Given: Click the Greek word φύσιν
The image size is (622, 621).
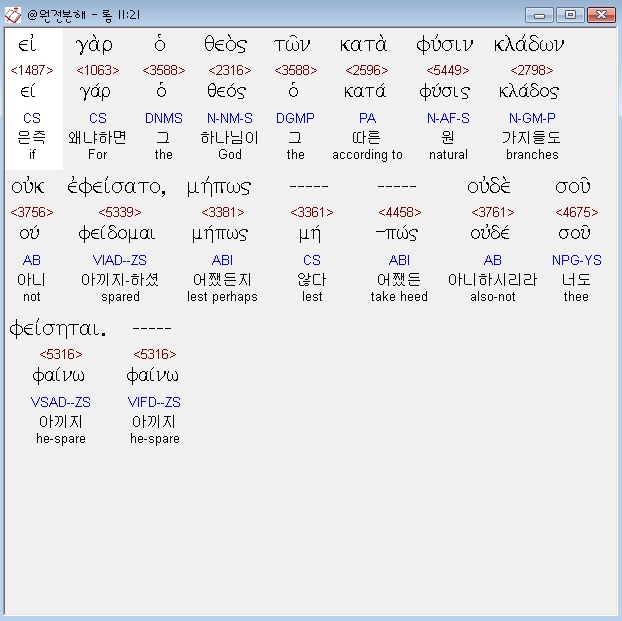Looking at the screenshot, I should pos(444,44).
